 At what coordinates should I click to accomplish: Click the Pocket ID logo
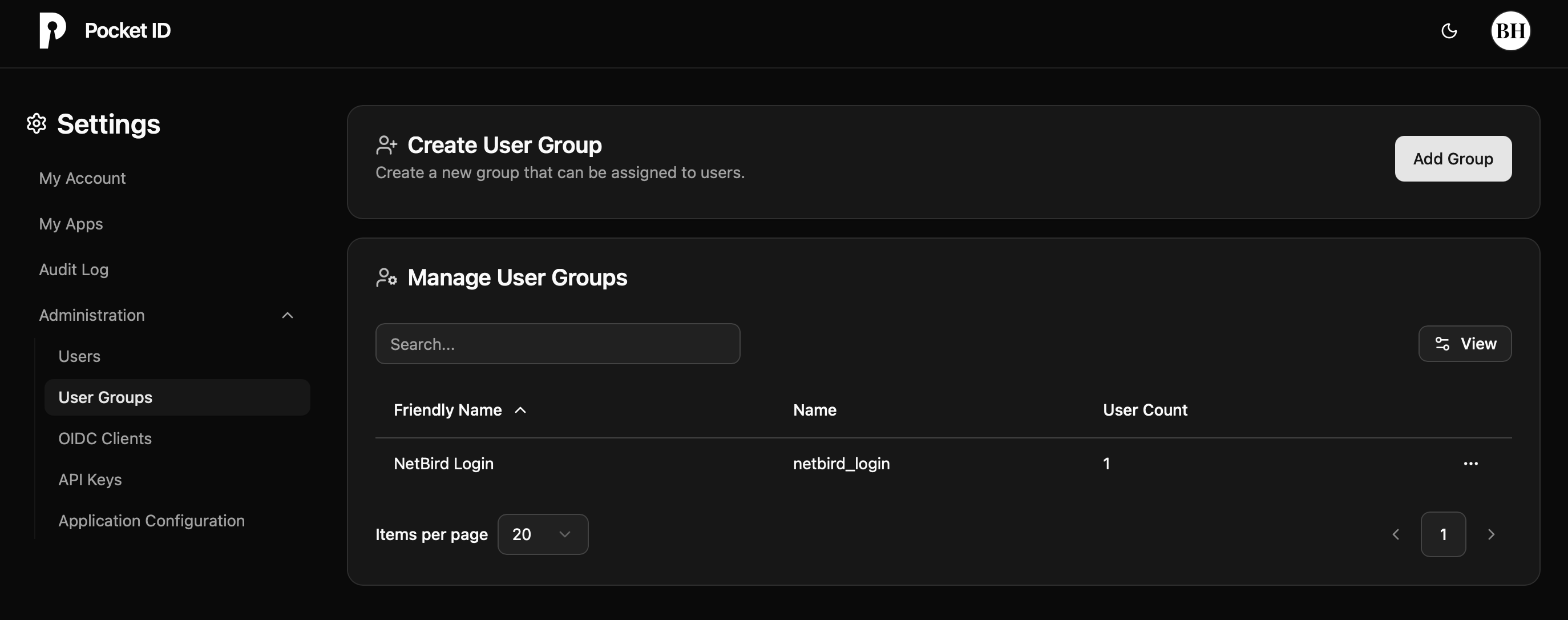pyautogui.click(x=54, y=30)
